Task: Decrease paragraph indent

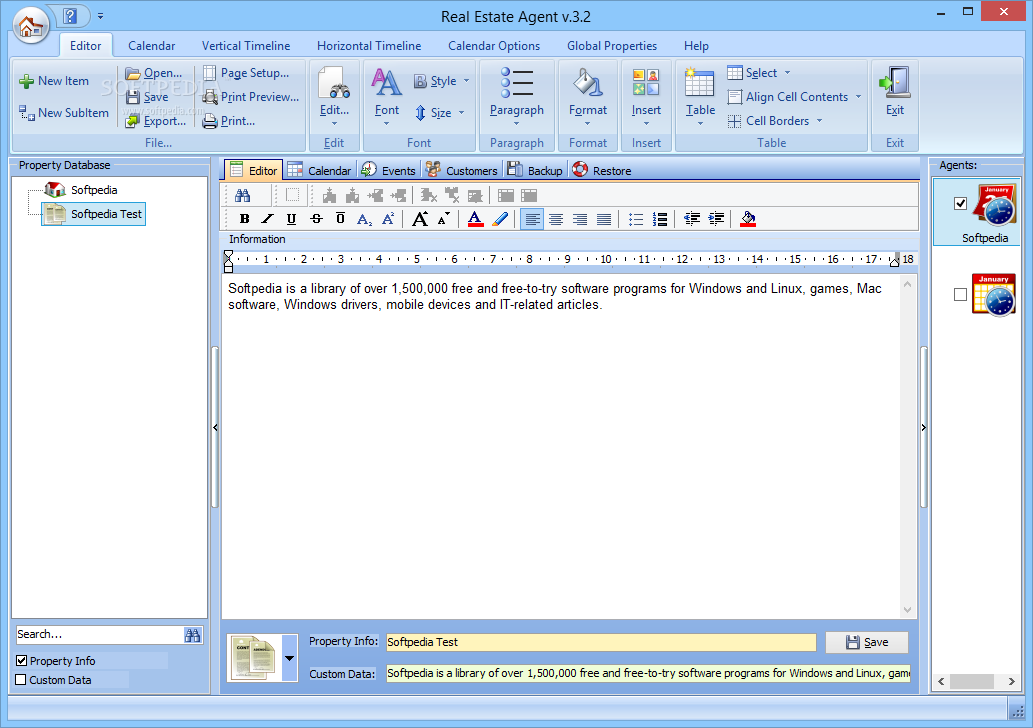Action: 692,219
